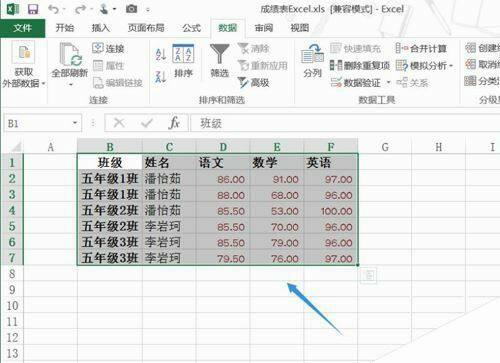Open 高级 advanced filter
Image resolution: width=500 pixels, height=363 pixels.
[254, 82]
